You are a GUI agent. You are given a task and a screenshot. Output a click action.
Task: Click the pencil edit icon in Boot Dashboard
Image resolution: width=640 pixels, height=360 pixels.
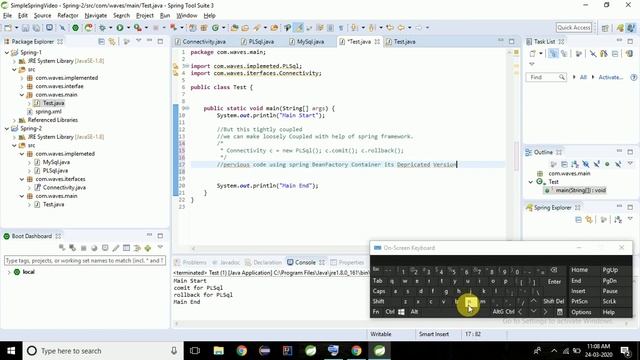[116, 248]
